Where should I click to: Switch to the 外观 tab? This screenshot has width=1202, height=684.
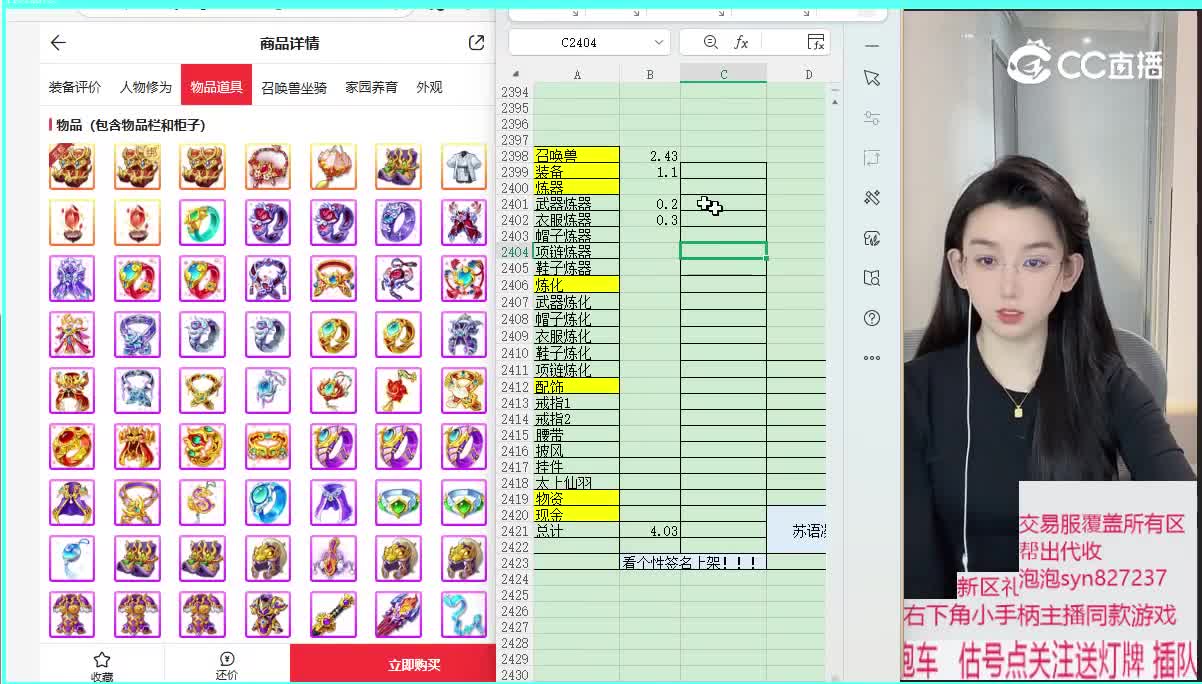pos(429,87)
